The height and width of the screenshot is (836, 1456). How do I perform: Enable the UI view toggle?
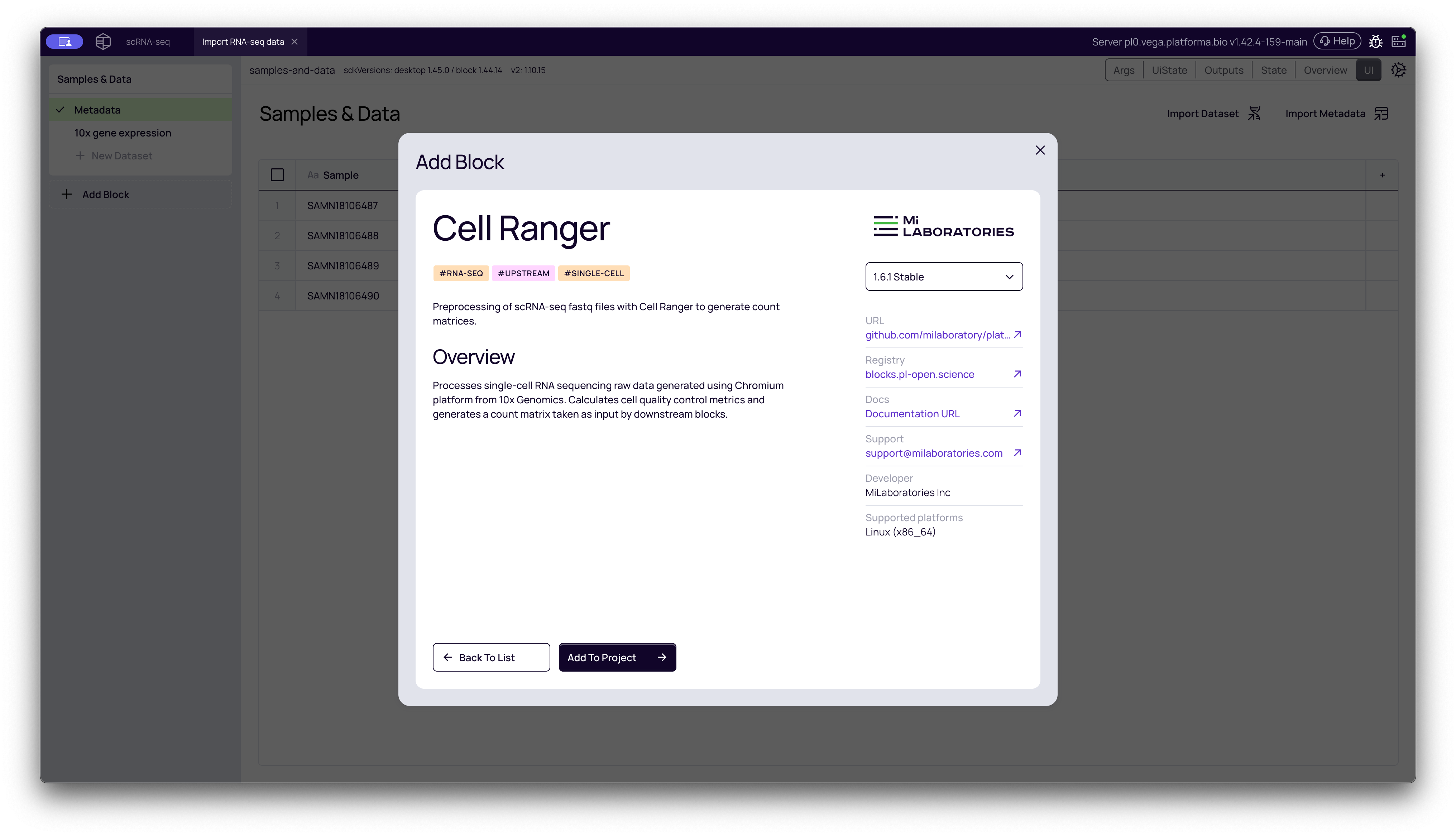[x=1369, y=69]
